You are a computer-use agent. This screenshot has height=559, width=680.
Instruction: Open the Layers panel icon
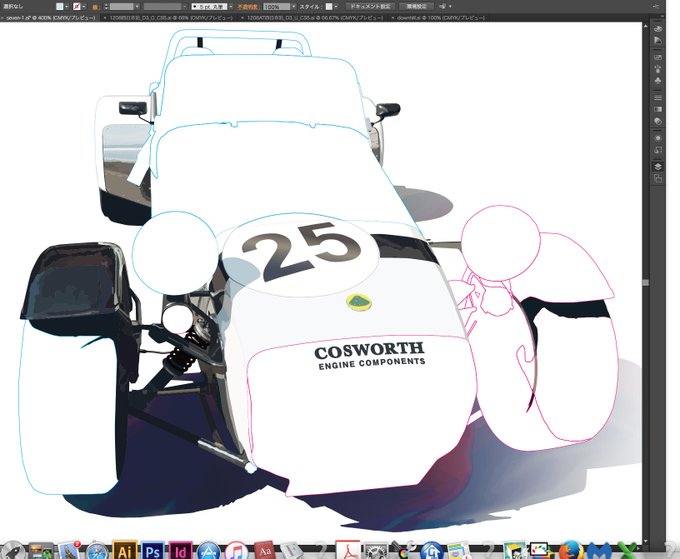(x=658, y=167)
